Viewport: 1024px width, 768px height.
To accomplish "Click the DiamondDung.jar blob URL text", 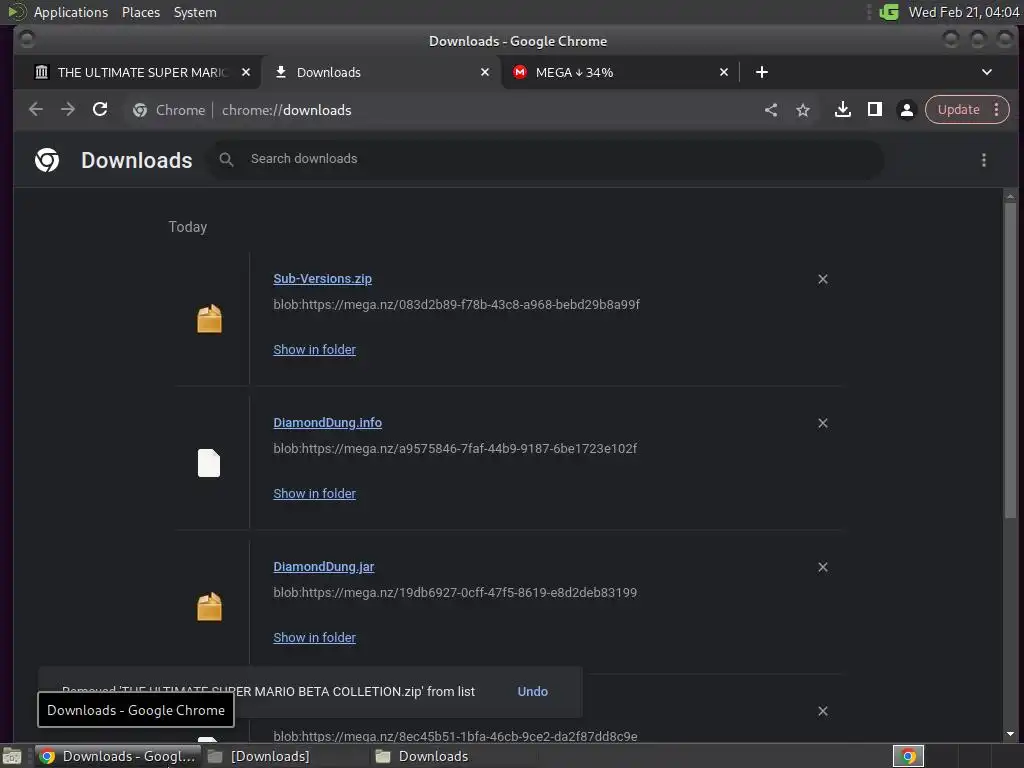I will coord(455,592).
